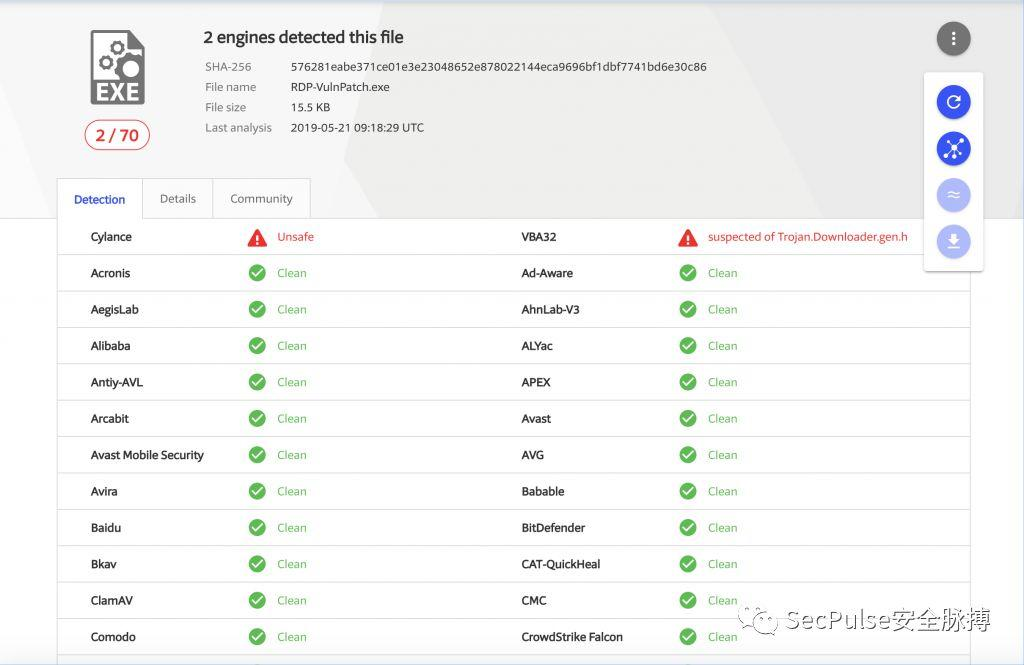The image size is (1024, 665).
Task: Click the reanalyze refresh button
Action: pos(953,102)
